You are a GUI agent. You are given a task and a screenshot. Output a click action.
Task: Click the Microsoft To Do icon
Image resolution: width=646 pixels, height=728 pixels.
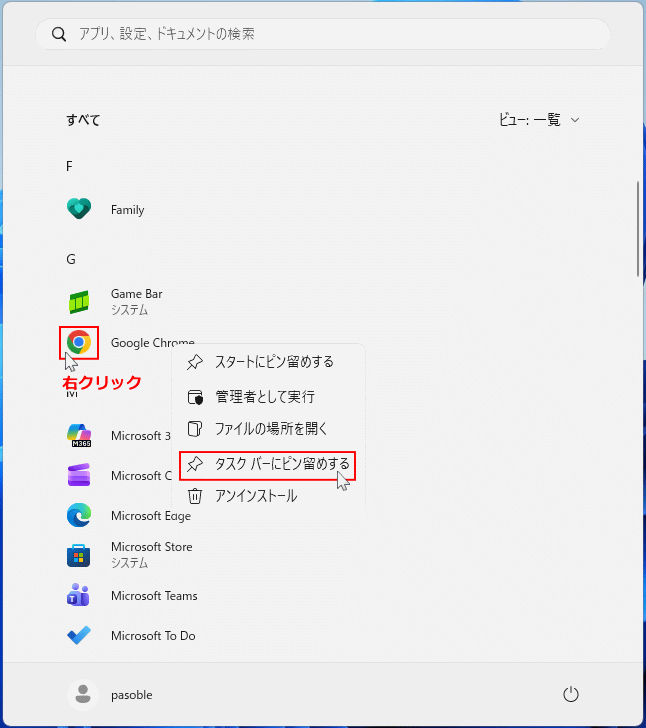tap(79, 635)
